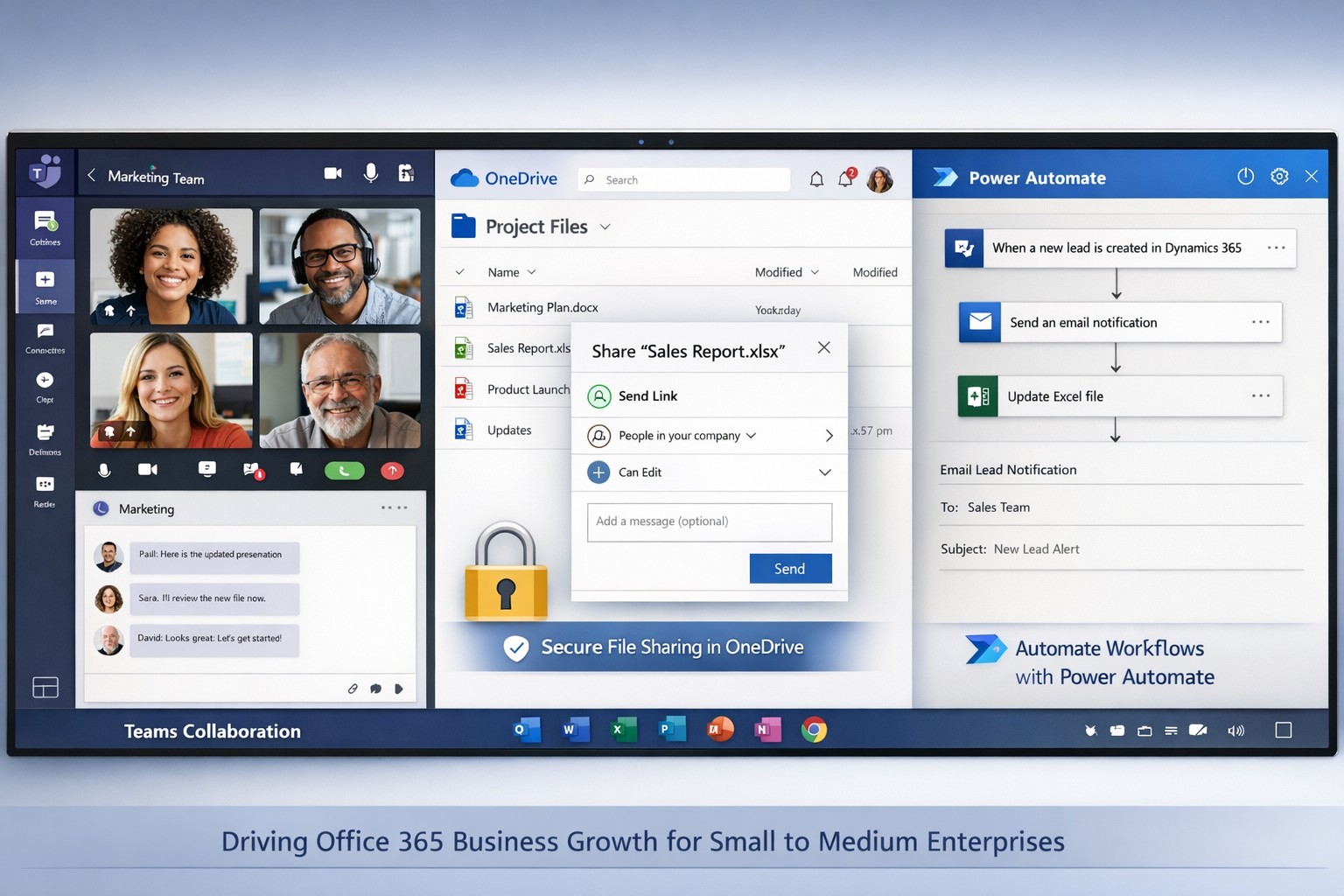Expand the Project Files folder dropdown

pos(605,227)
